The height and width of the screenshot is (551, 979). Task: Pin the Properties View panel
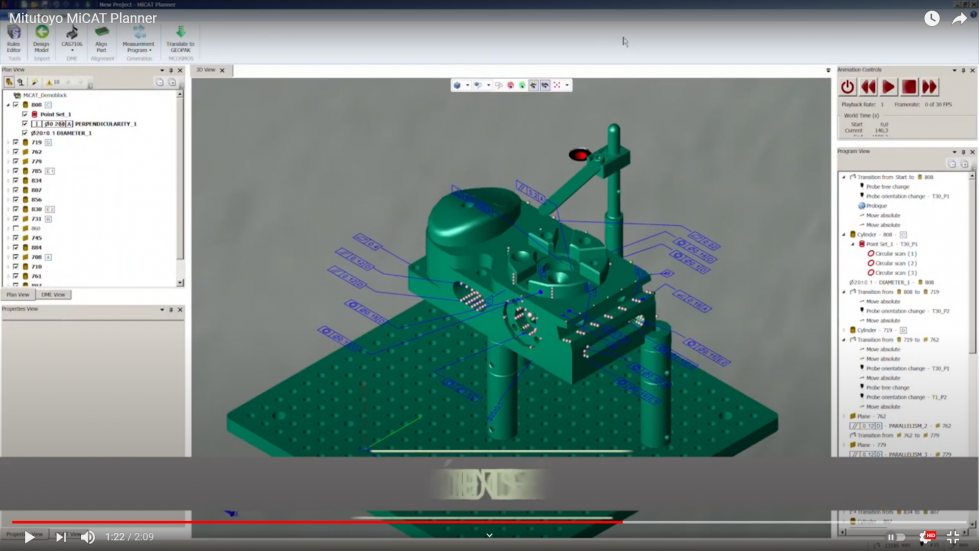(171, 310)
